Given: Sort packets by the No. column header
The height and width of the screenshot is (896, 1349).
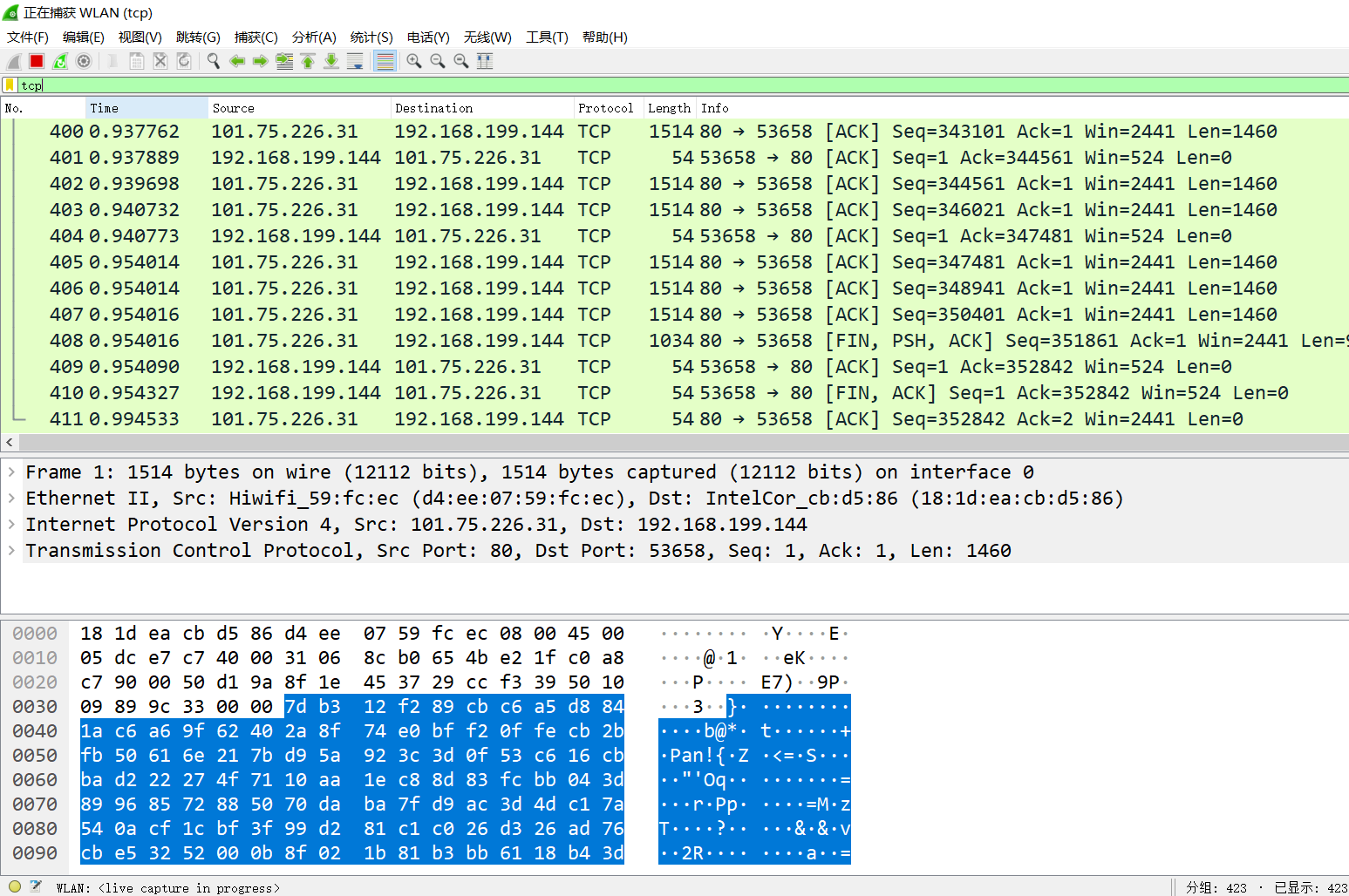Looking at the screenshot, I should 44,108.
